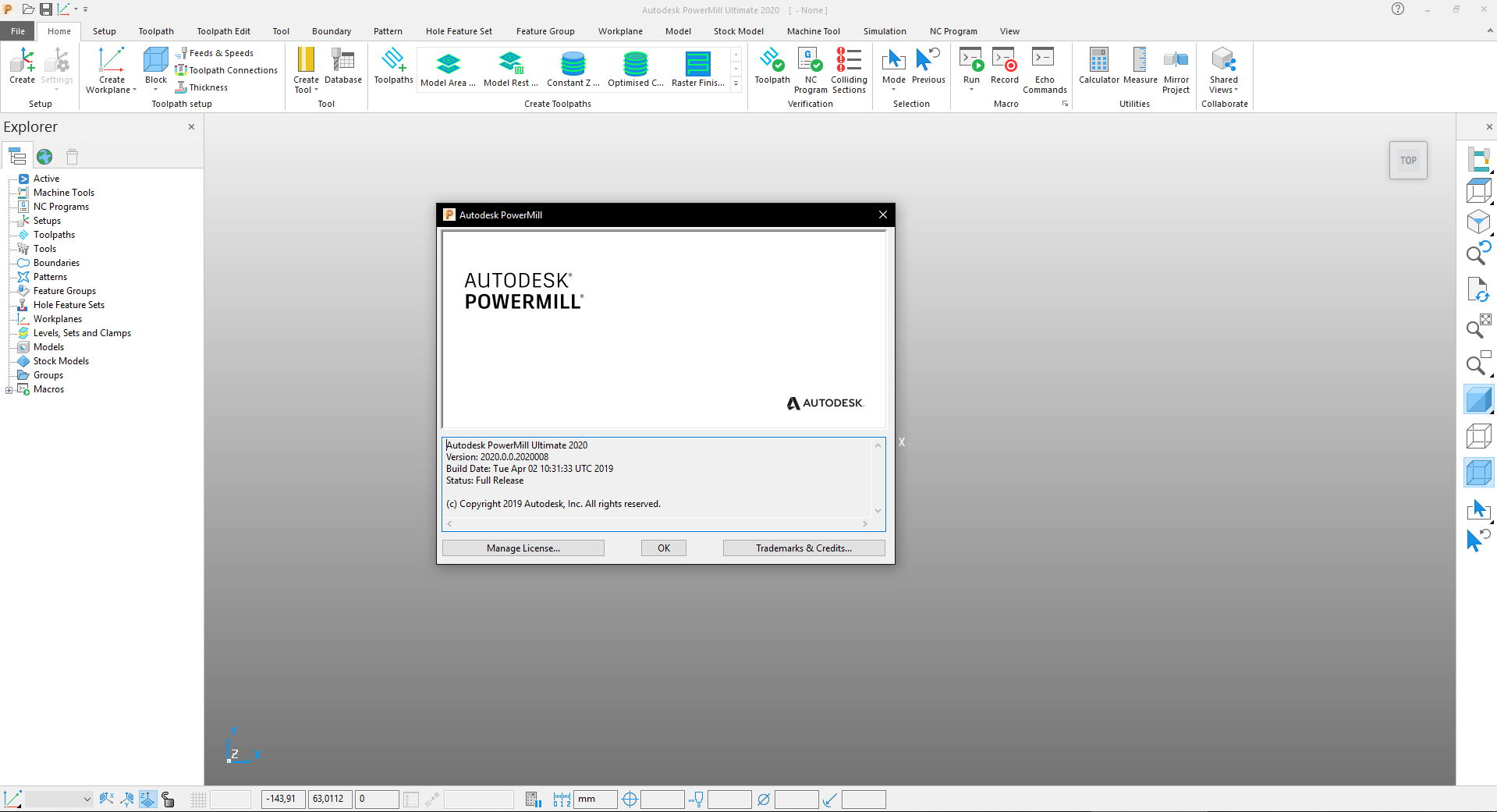Toggle wireframe view mode

(1478, 436)
